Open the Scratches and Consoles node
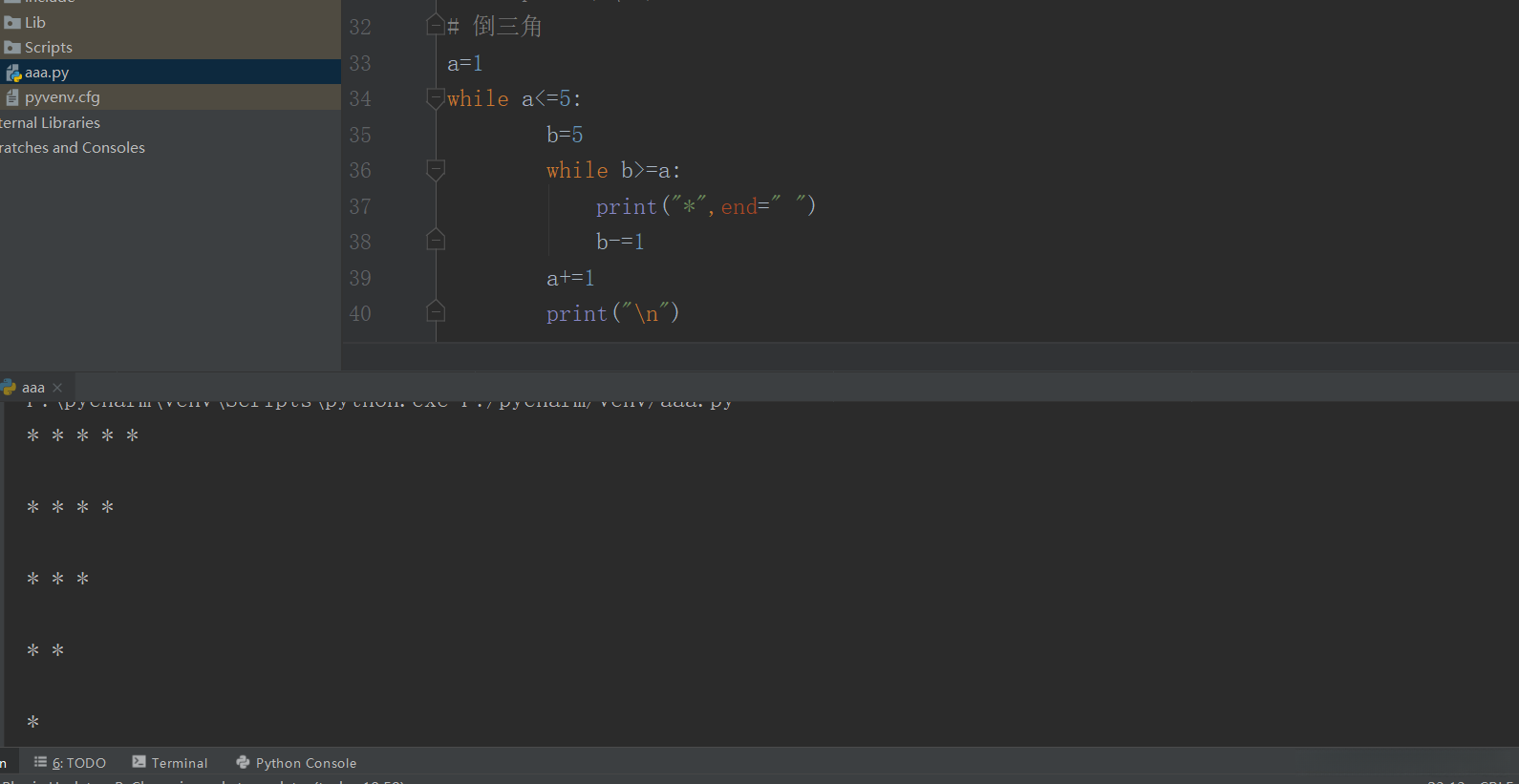The height and width of the screenshot is (784, 1519). pyautogui.click(x=73, y=147)
